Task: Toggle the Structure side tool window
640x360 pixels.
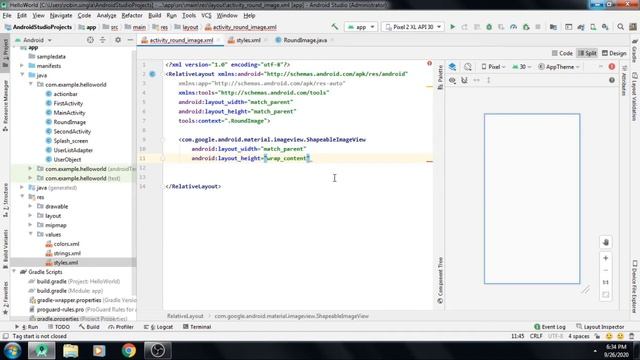Action: 5,200
